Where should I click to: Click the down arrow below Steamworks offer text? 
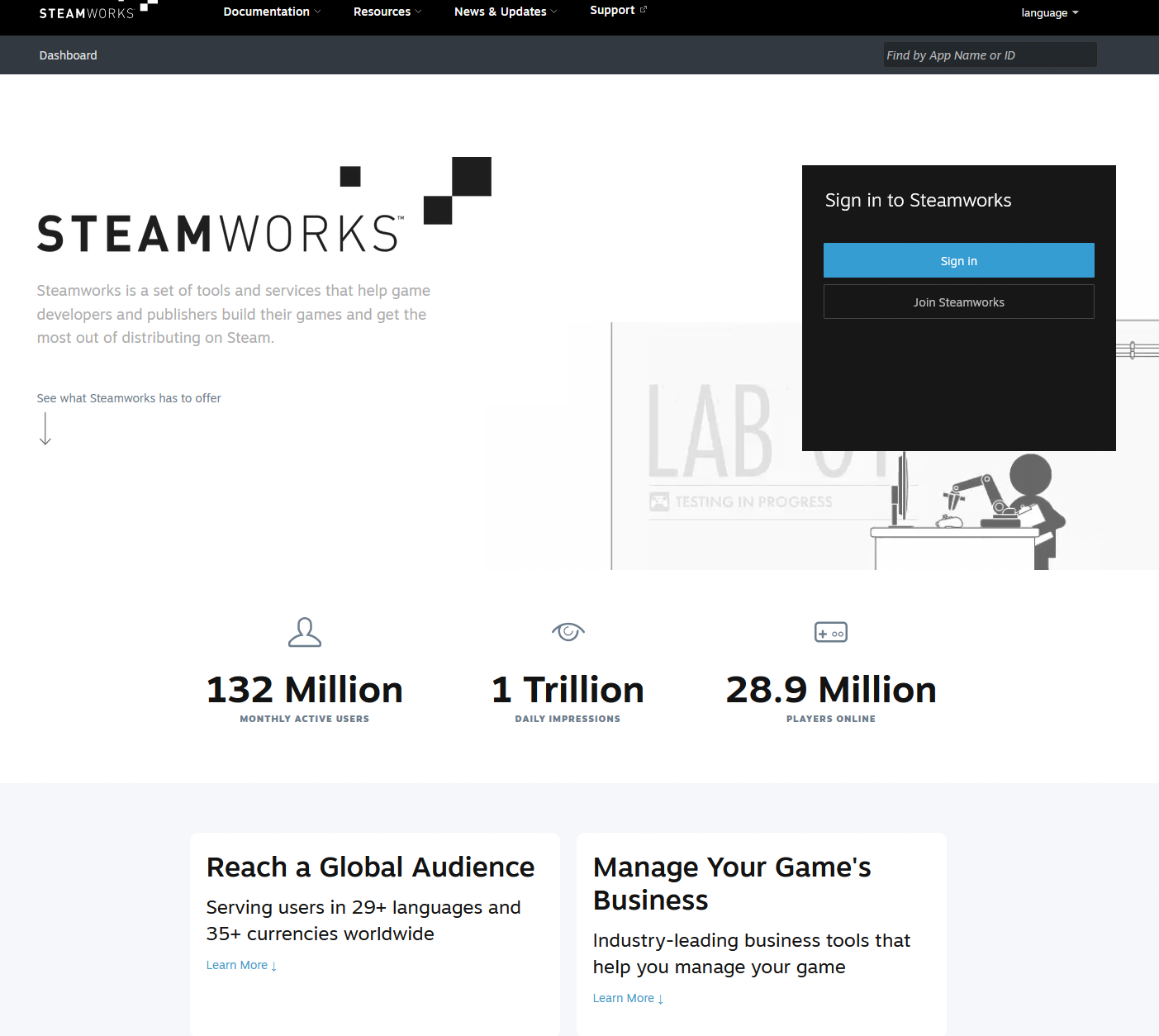(x=45, y=429)
